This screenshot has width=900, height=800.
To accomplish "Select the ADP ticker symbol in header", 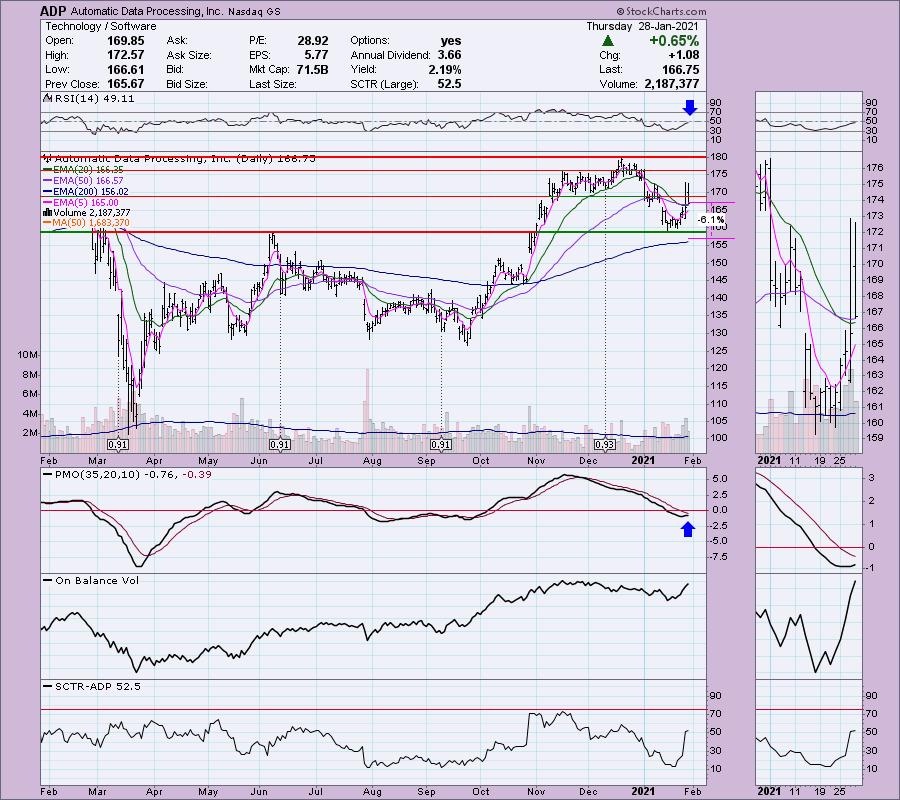I will (x=53, y=11).
